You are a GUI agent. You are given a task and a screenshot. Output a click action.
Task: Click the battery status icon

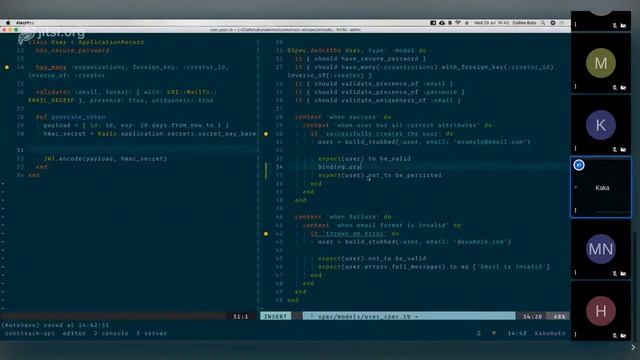click(450, 23)
